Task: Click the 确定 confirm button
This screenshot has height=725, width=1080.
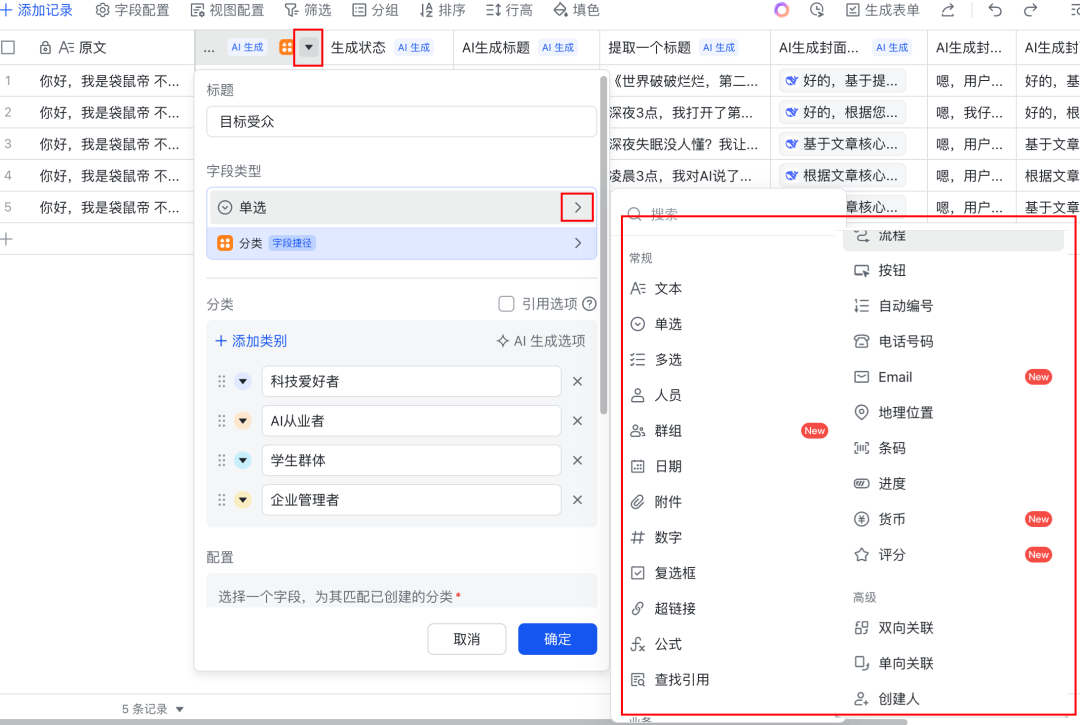Action: pyautogui.click(x=556, y=639)
